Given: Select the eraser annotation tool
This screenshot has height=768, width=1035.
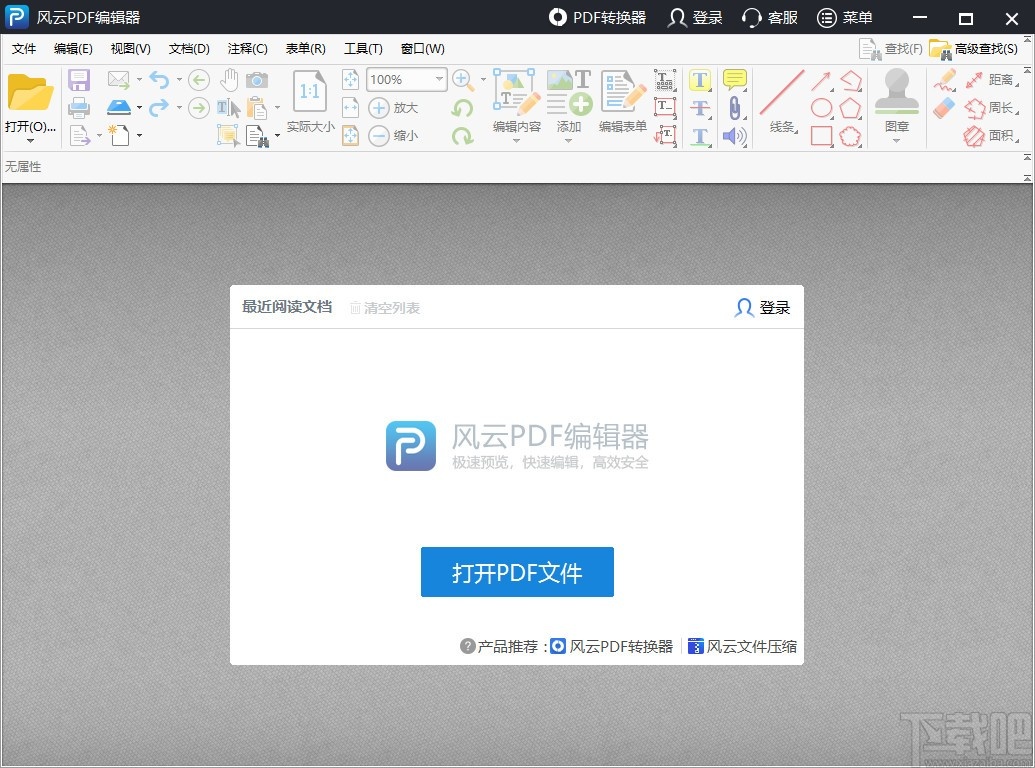Looking at the screenshot, I should 943,106.
